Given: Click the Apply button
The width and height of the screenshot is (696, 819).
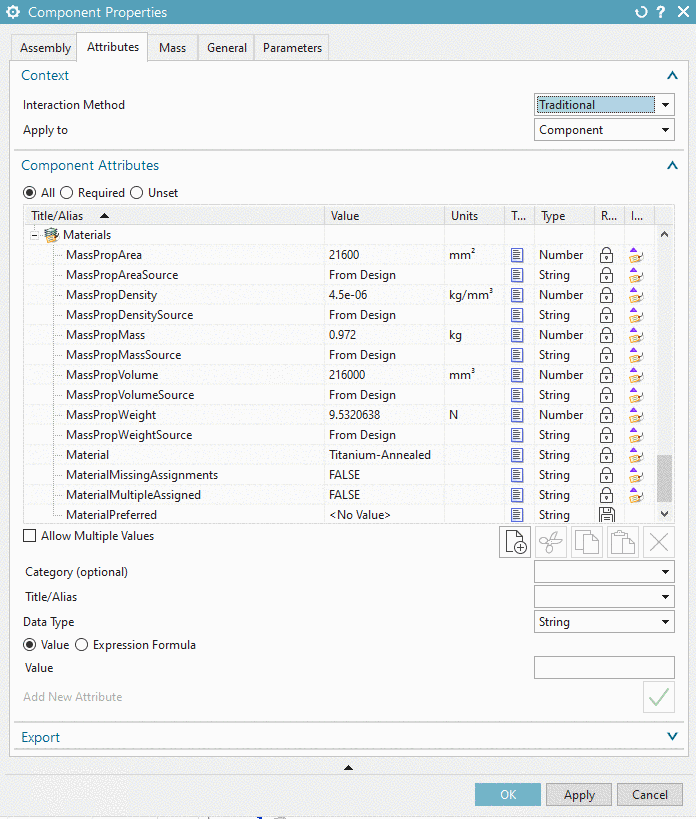Looking at the screenshot, I should click(x=579, y=794).
